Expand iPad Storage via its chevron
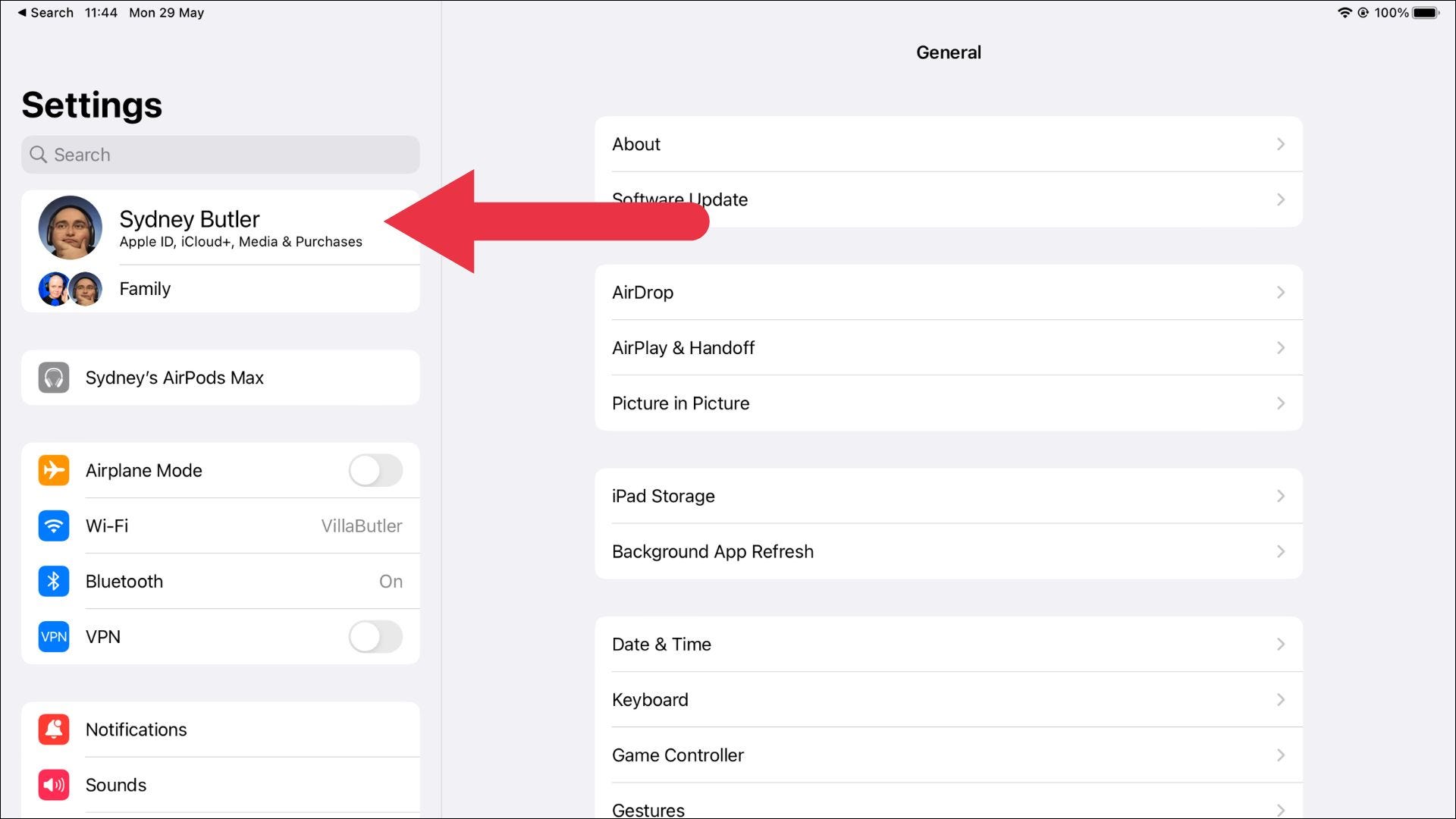 tap(1280, 496)
